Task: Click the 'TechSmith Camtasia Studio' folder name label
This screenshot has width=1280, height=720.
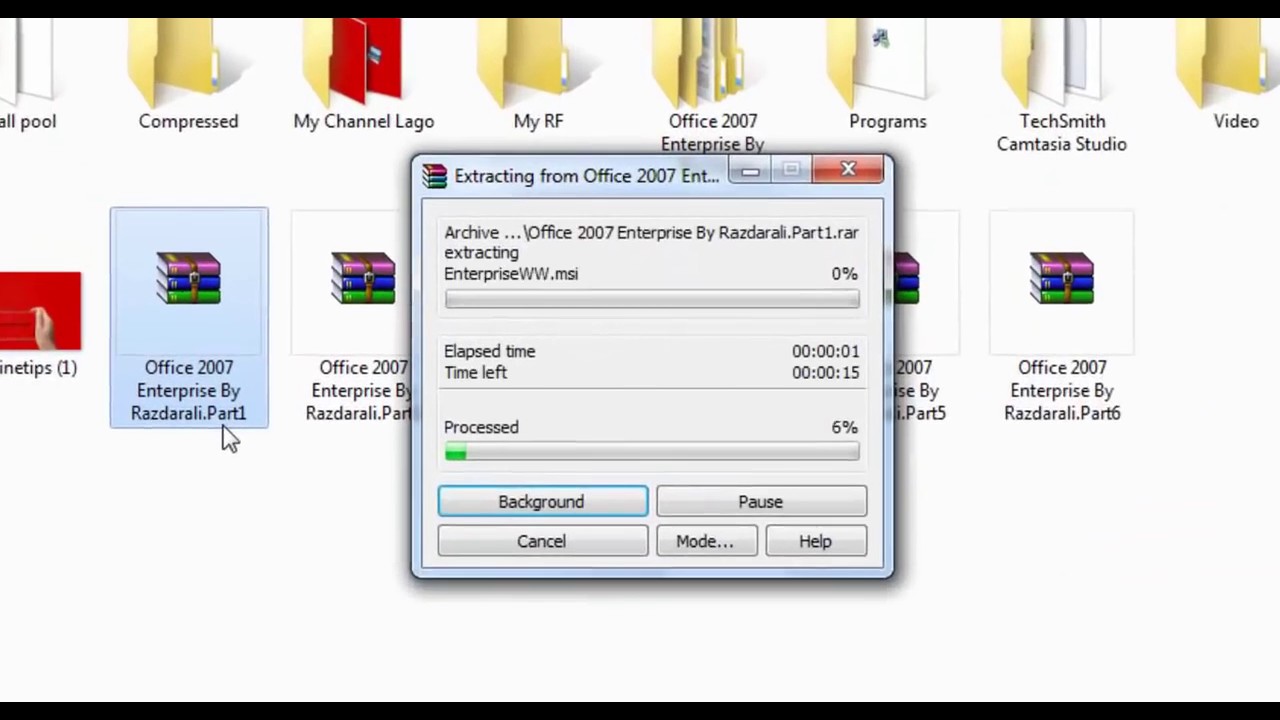Action: (1062, 132)
